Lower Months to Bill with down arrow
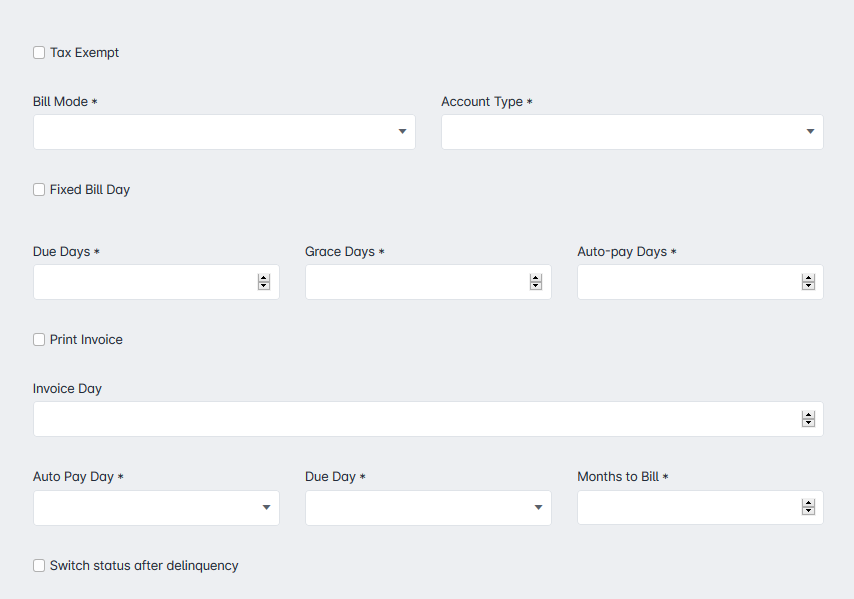 (808, 511)
